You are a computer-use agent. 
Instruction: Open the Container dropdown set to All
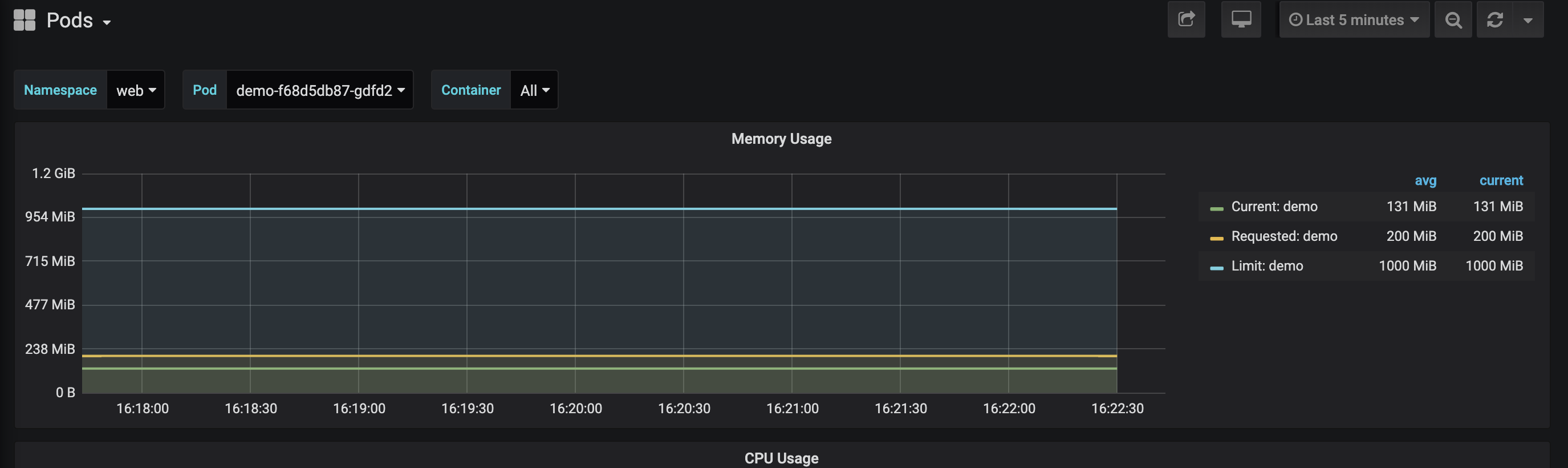point(534,90)
